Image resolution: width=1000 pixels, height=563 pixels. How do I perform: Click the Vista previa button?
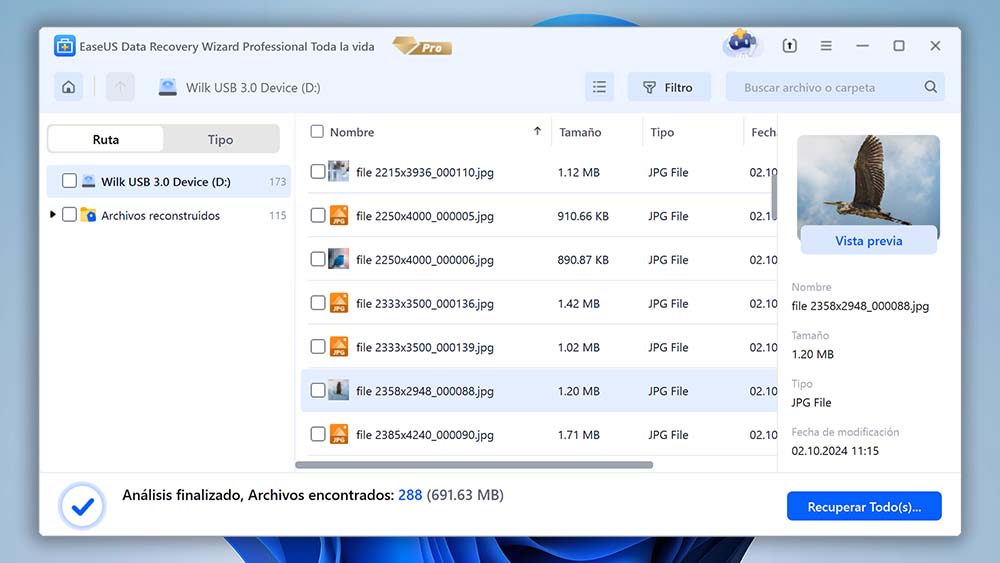(x=869, y=240)
